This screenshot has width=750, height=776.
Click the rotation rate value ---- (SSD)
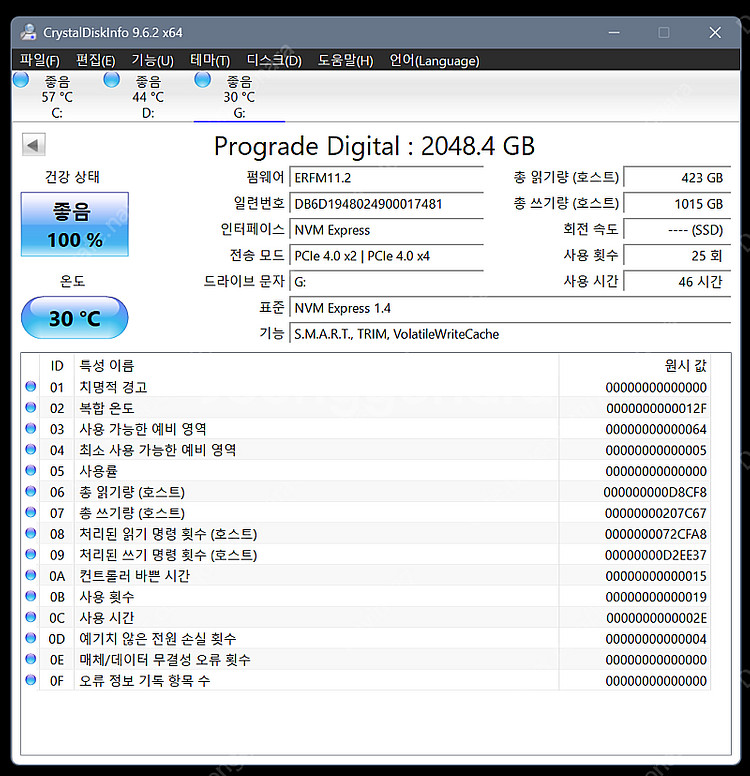677,230
